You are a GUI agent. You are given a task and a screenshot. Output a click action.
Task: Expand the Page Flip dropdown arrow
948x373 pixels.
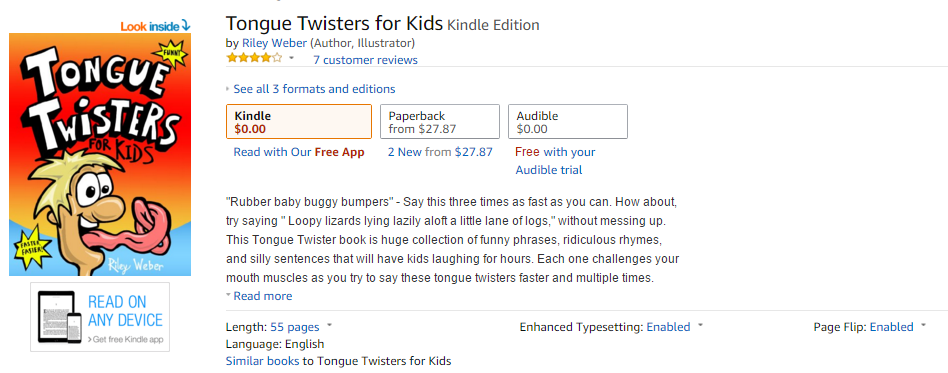(923, 326)
